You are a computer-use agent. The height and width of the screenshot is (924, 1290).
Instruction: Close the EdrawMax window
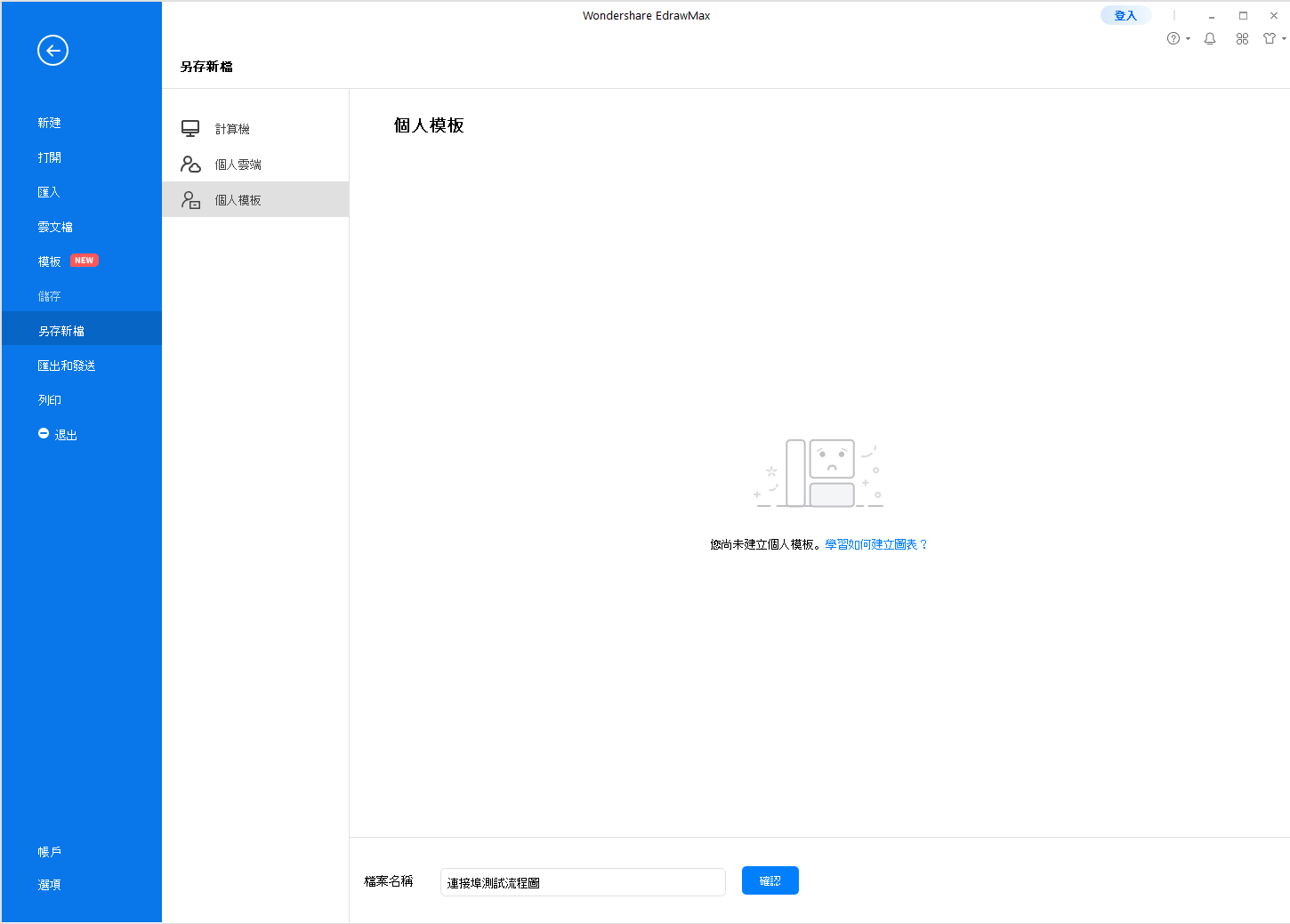click(1274, 16)
